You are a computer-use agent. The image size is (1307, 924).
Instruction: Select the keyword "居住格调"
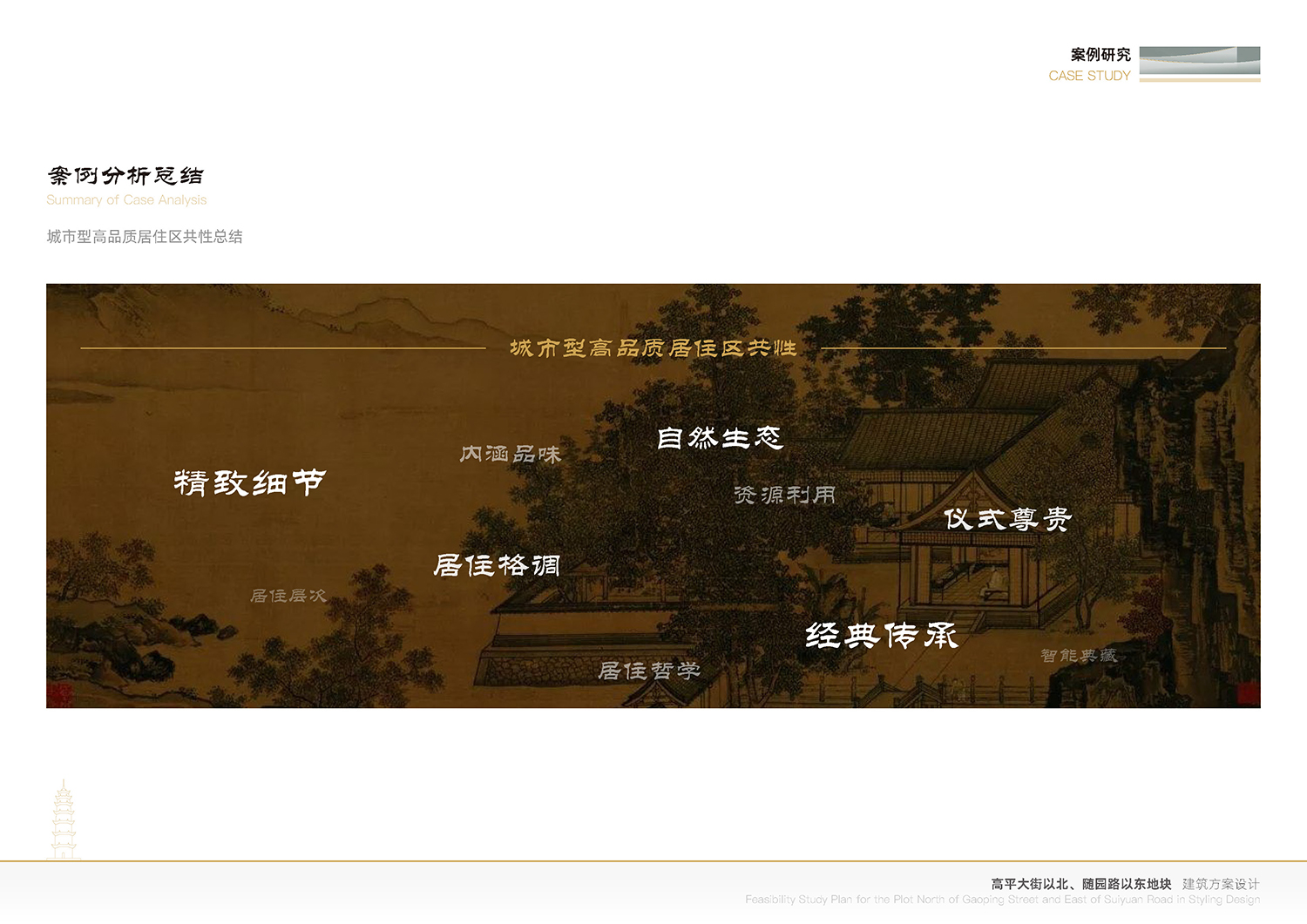click(497, 565)
